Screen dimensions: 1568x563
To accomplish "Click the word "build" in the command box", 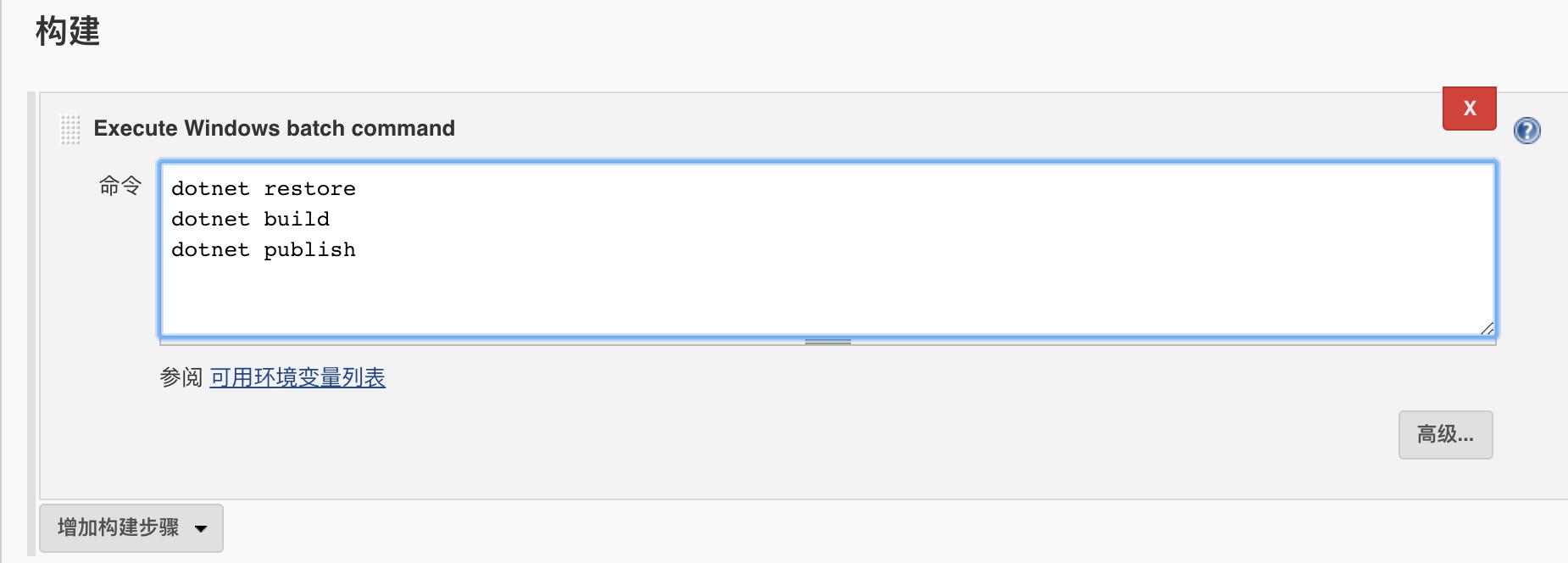I will (x=296, y=220).
